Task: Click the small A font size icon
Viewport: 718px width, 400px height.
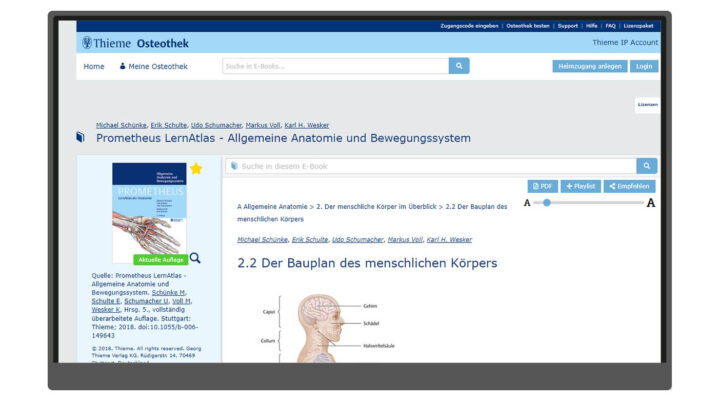Action: pyautogui.click(x=527, y=203)
